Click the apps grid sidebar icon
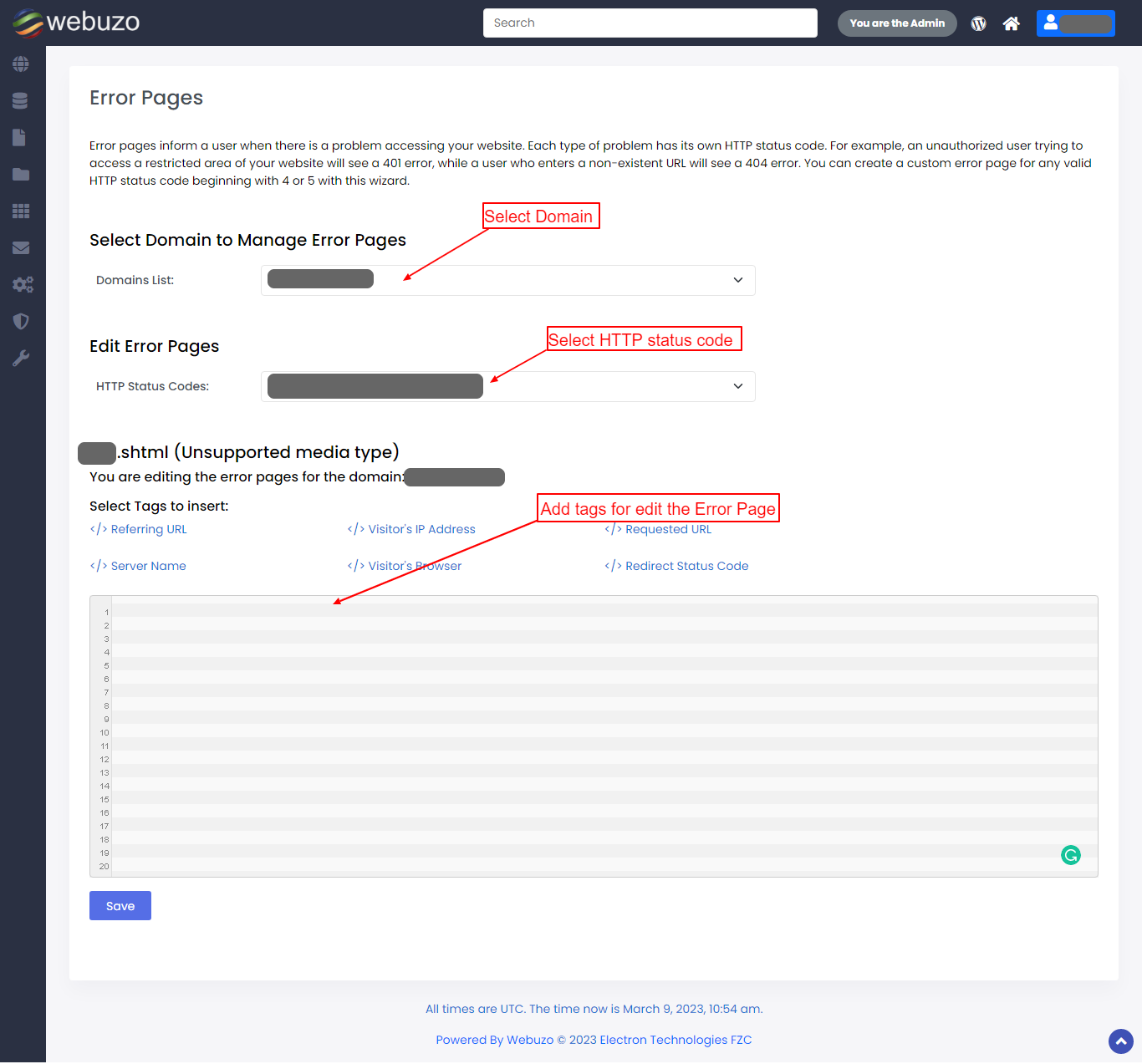Viewport: 1142px width, 1064px height. coord(21,211)
